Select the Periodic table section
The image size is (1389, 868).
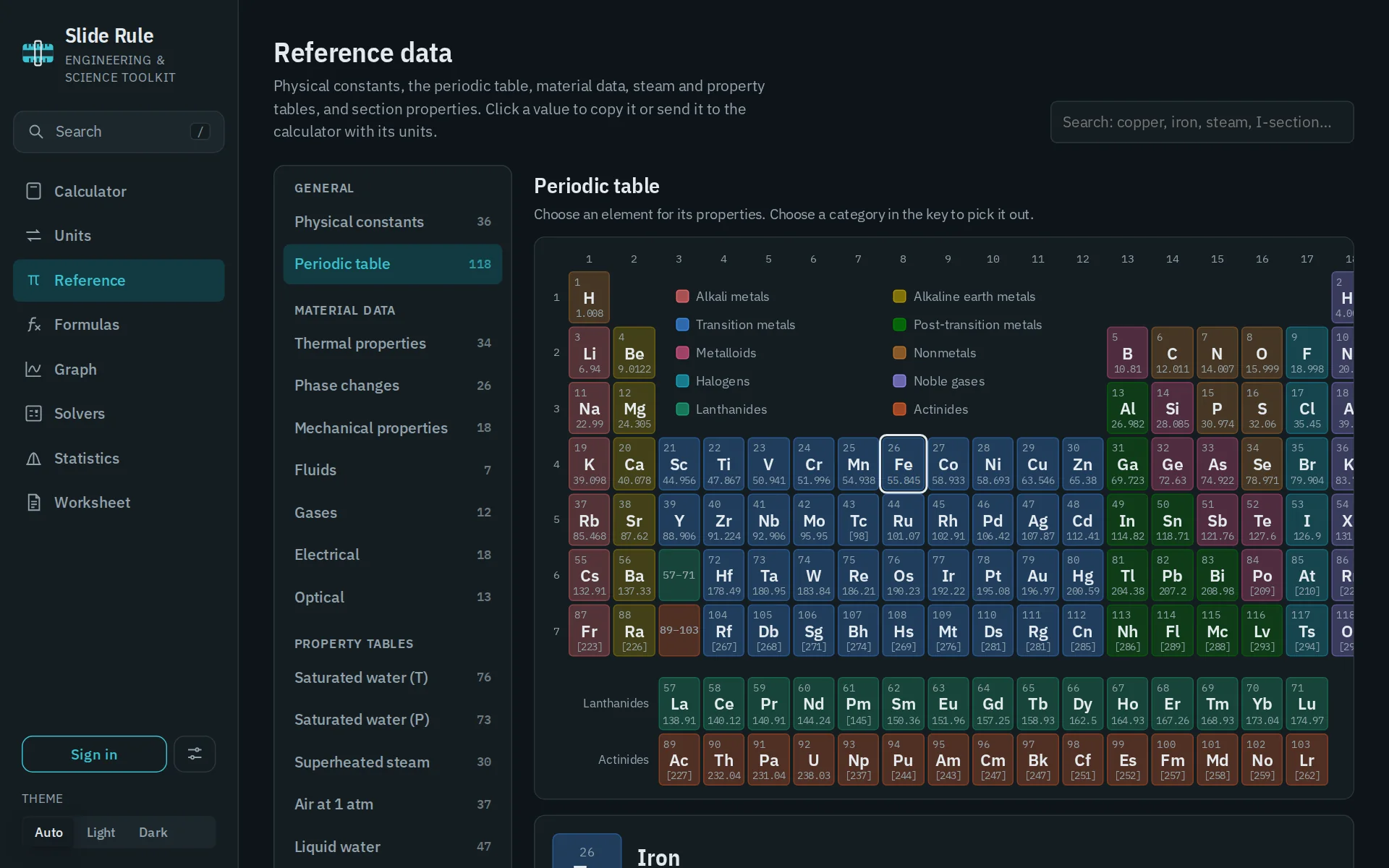coord(393,264)
